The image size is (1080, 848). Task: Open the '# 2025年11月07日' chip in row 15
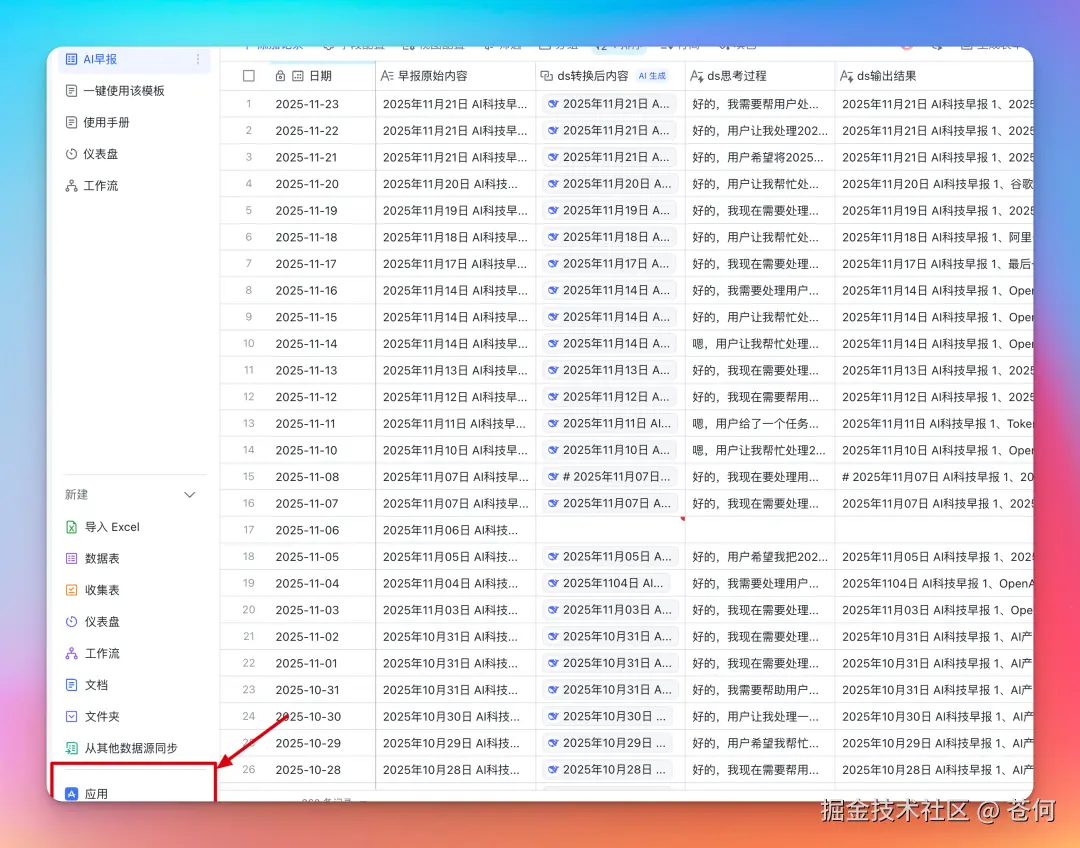point(609,477)
